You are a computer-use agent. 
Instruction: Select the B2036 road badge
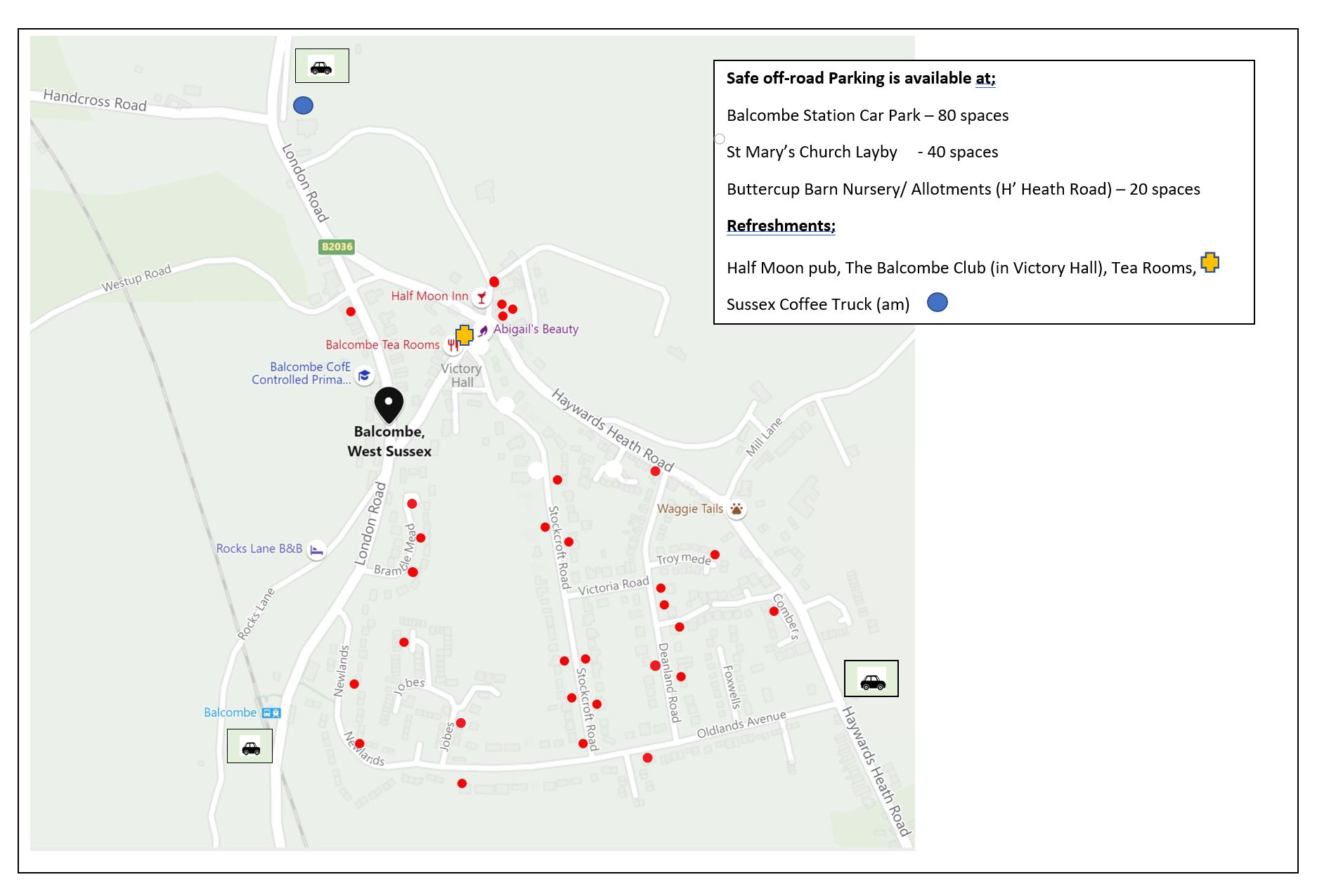pyautogui.click(x=335, y=247)
